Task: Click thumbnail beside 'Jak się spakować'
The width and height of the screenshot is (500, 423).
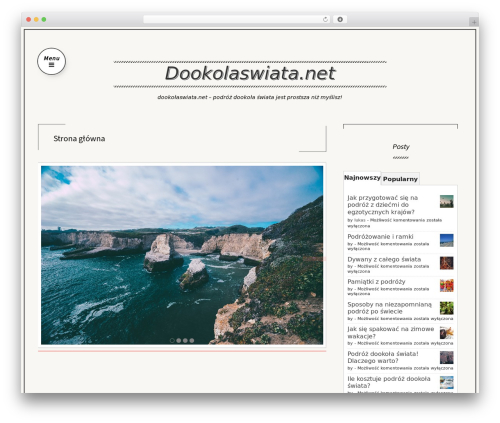Action: click(x=446, y=333)
